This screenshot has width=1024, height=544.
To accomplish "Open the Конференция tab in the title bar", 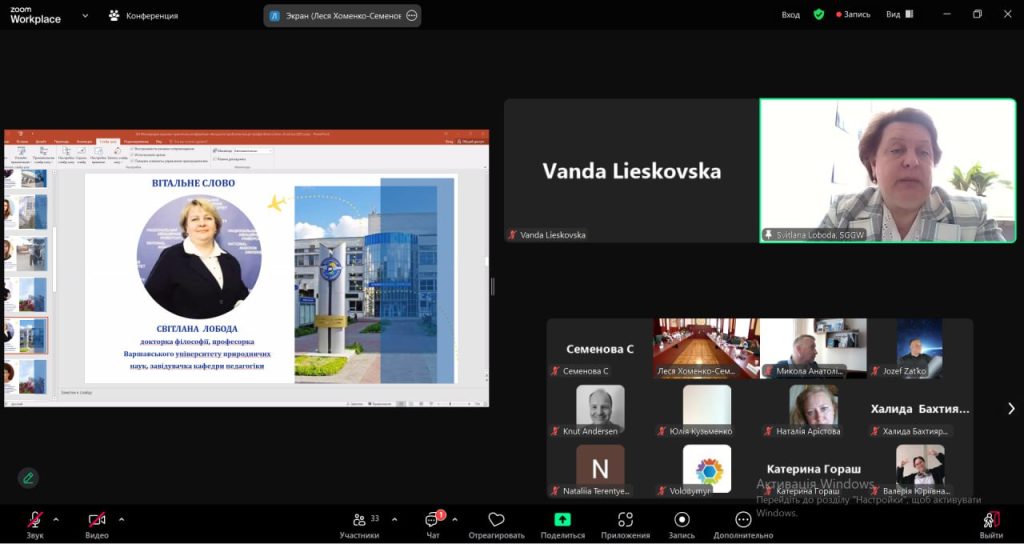I will (143, 16).
